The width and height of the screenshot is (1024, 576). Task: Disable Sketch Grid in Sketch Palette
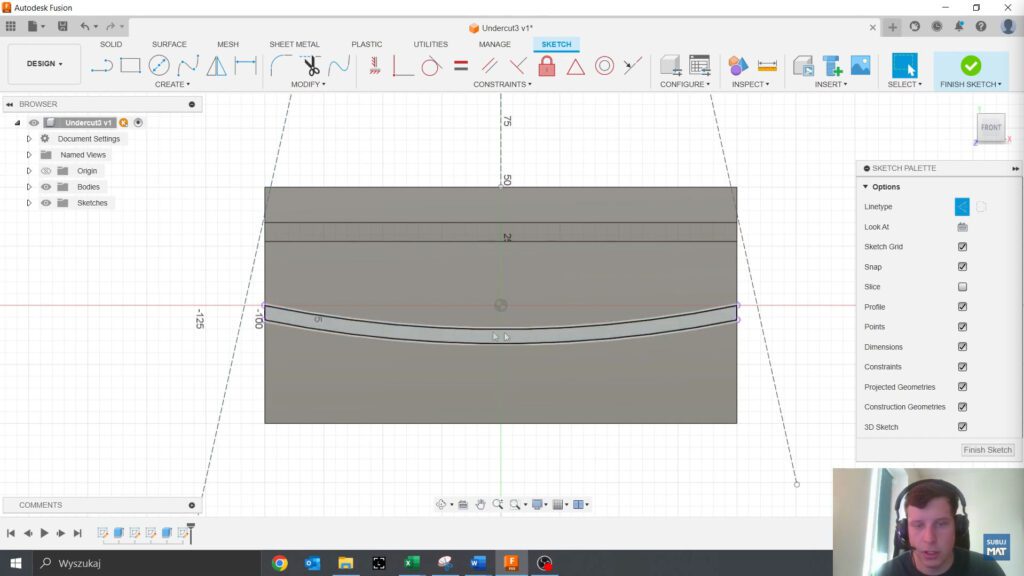pos(962,247)
